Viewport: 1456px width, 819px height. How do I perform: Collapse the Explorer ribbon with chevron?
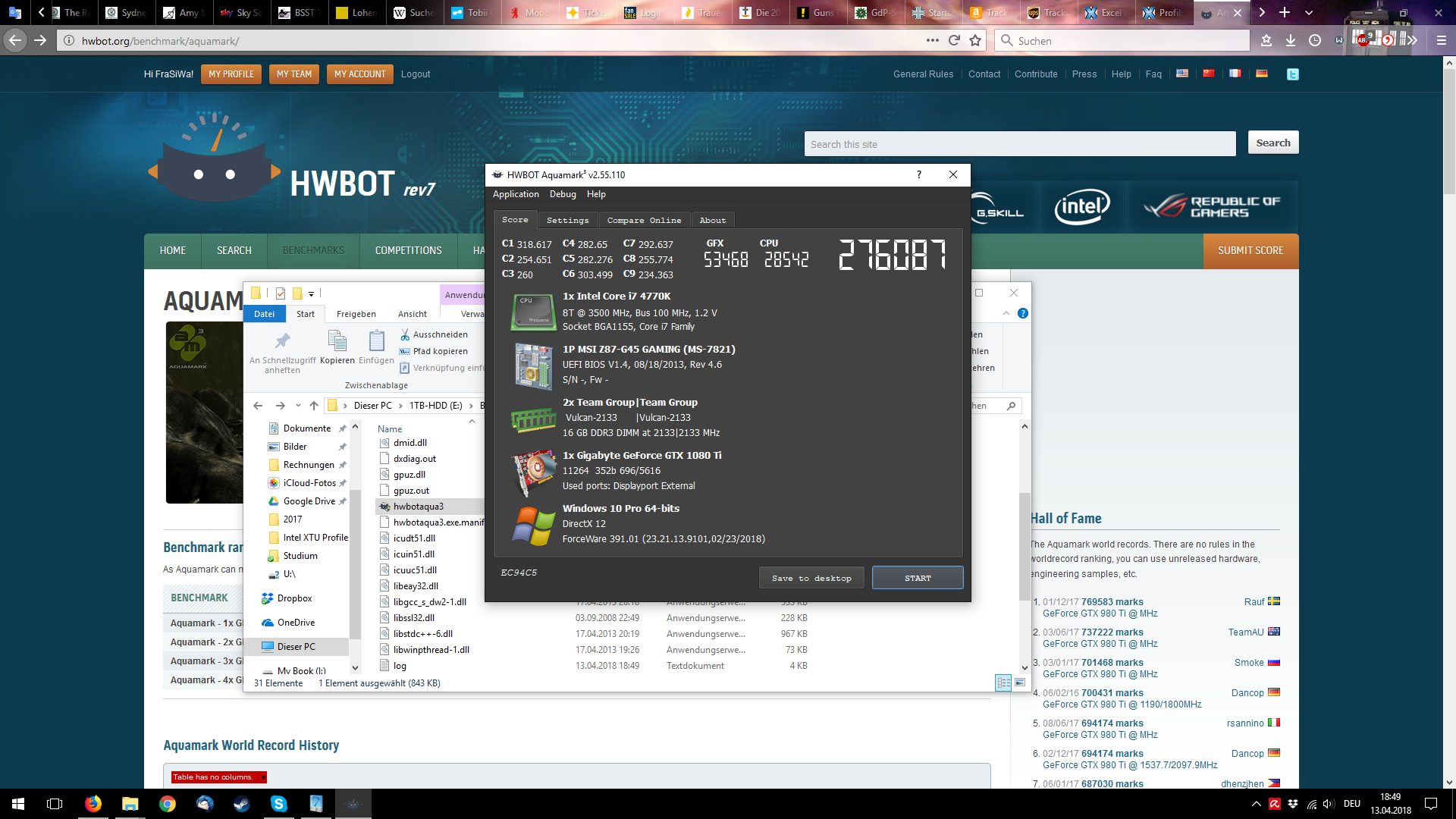pos(1006,313)
